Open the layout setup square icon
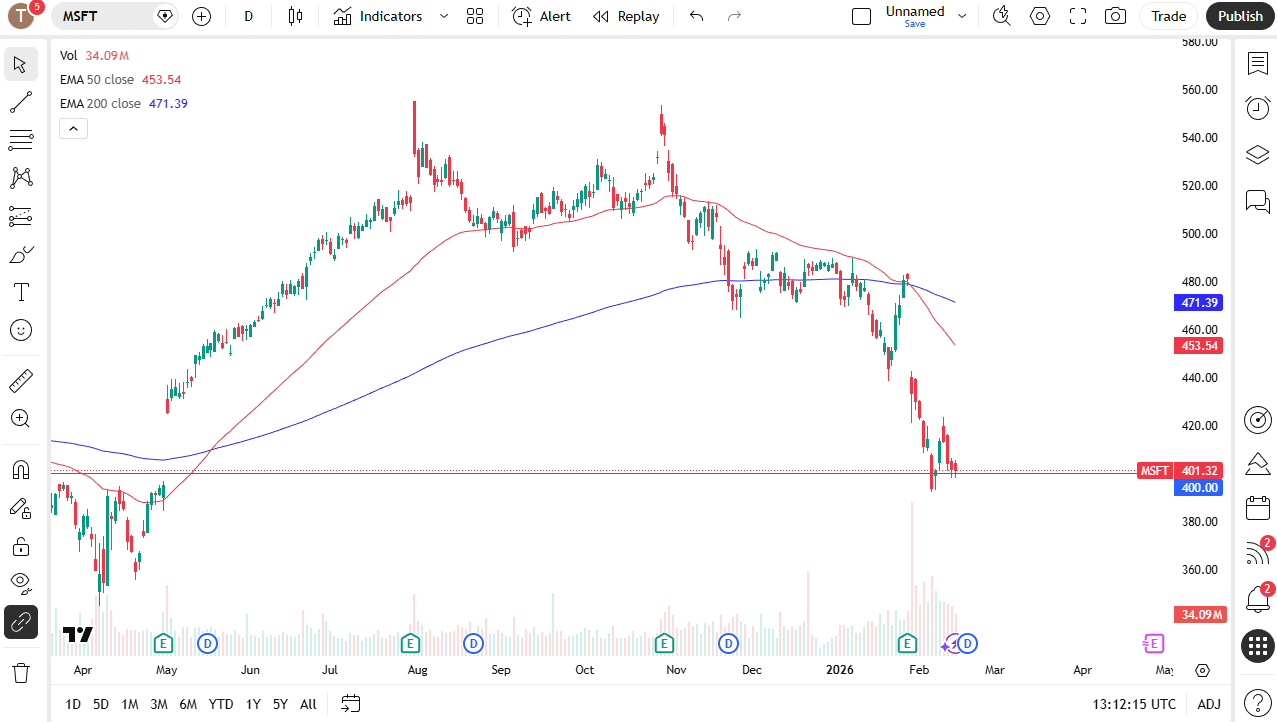The image size is (1277, 722). [x=861, y=16]
